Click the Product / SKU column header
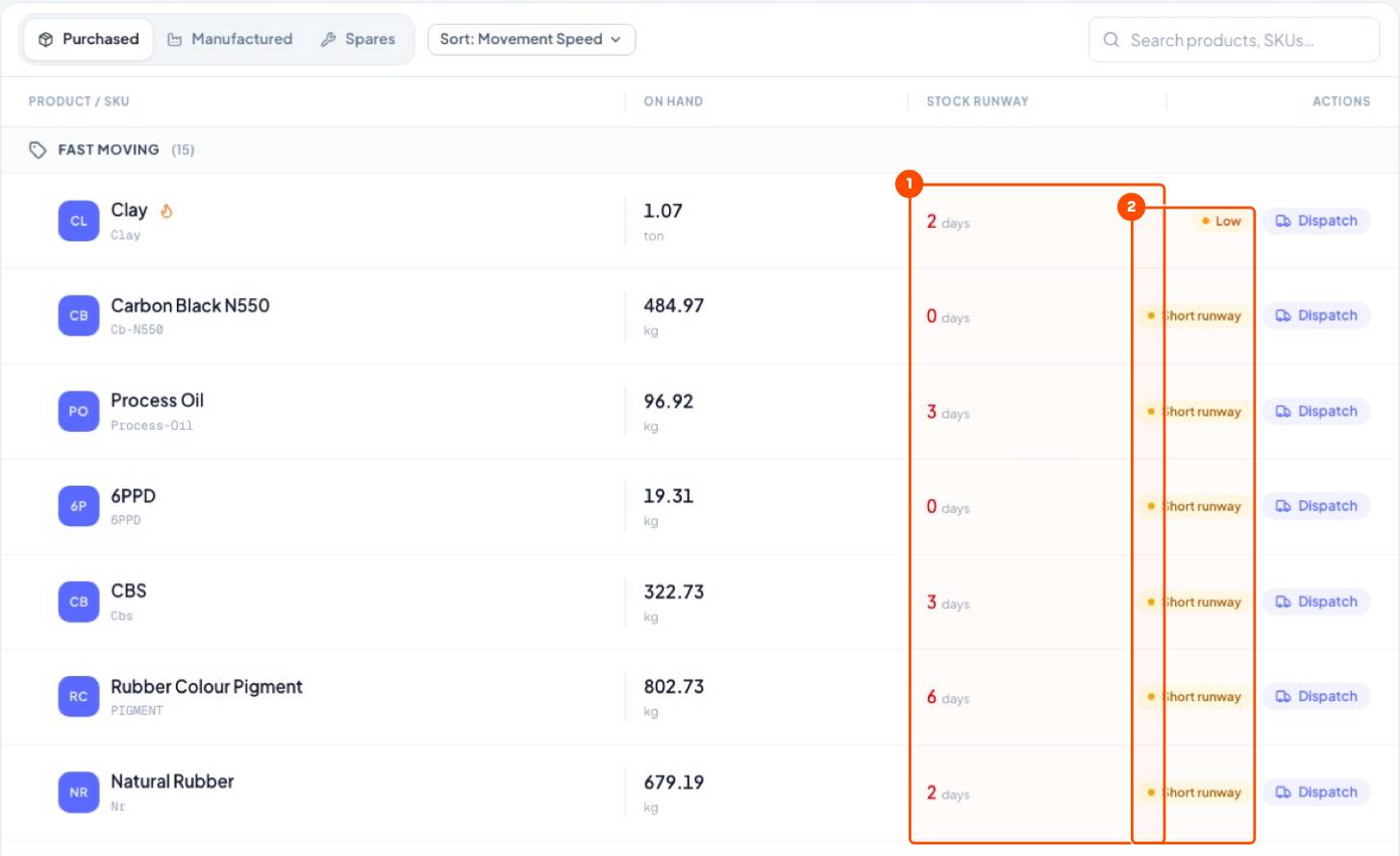Image resolution: width=1400 pixels, height=856 pixels. (x=79, y=101)
